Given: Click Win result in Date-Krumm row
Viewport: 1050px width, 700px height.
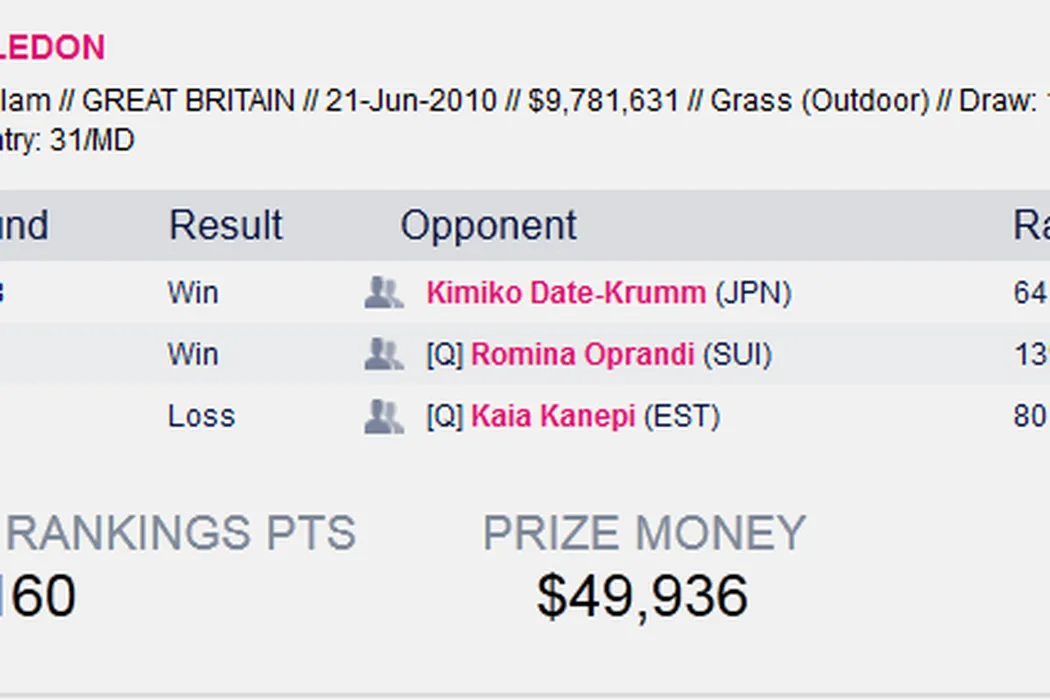Looking at the screenshot, I should [x=193, y=293].
